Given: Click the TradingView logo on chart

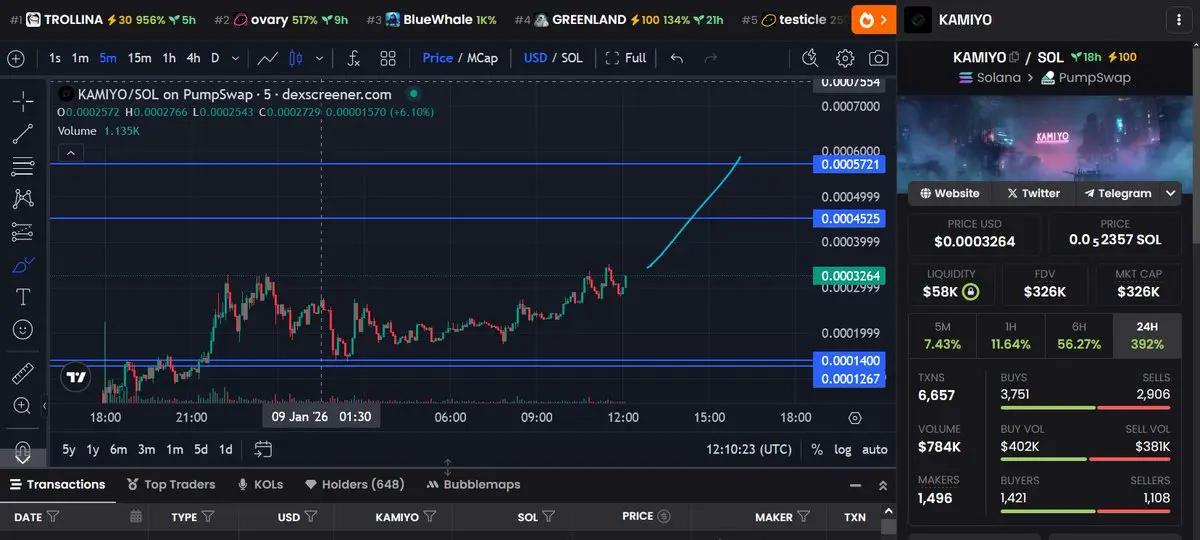Looking at the screenshot, I should click(x=75, y=377).
